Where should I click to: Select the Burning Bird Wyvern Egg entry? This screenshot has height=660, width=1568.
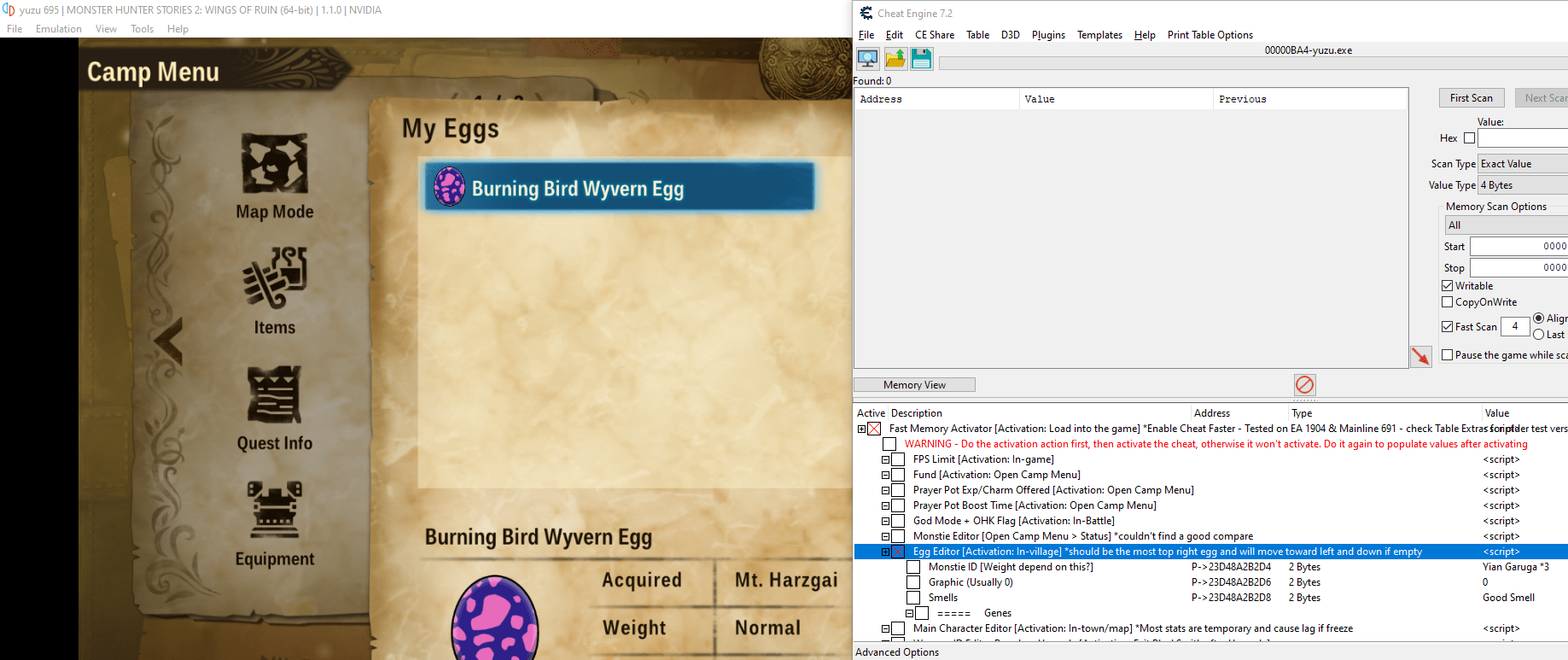click(620, 187)
